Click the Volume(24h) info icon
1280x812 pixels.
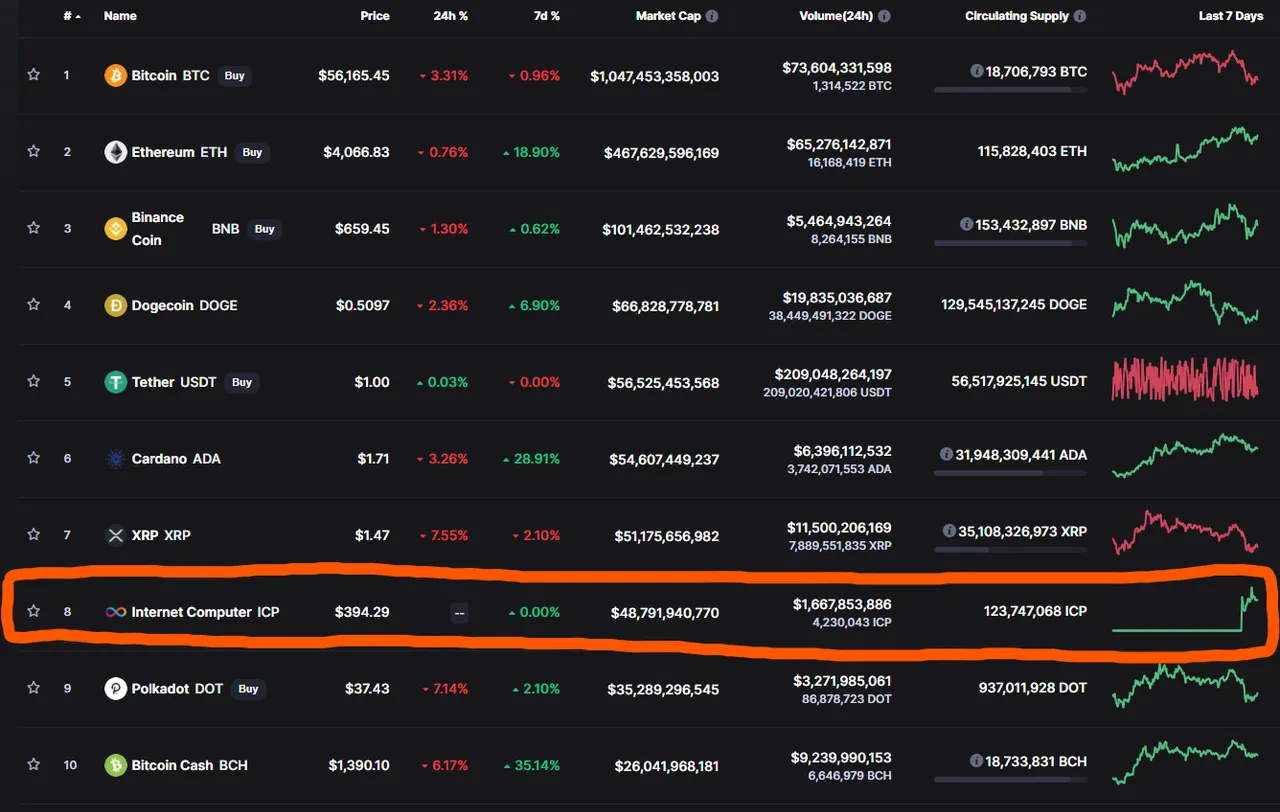coord(884,16)
